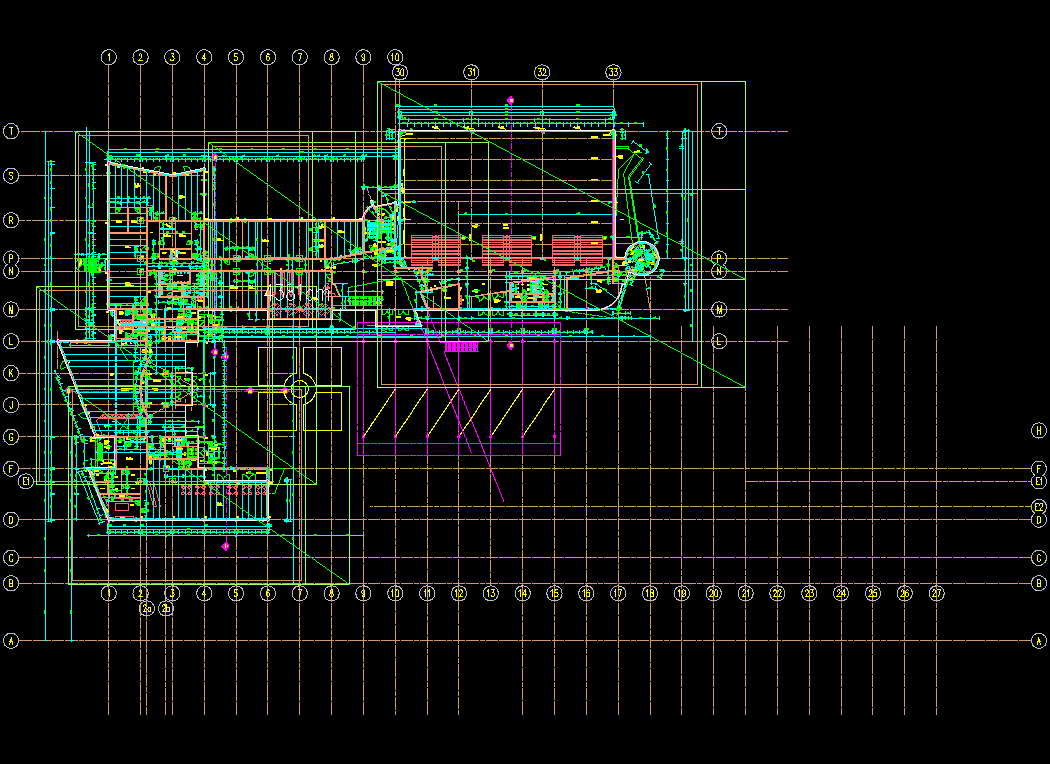Select the yellow circle between four squares
1050x764 pixels.
click(299, 390)
